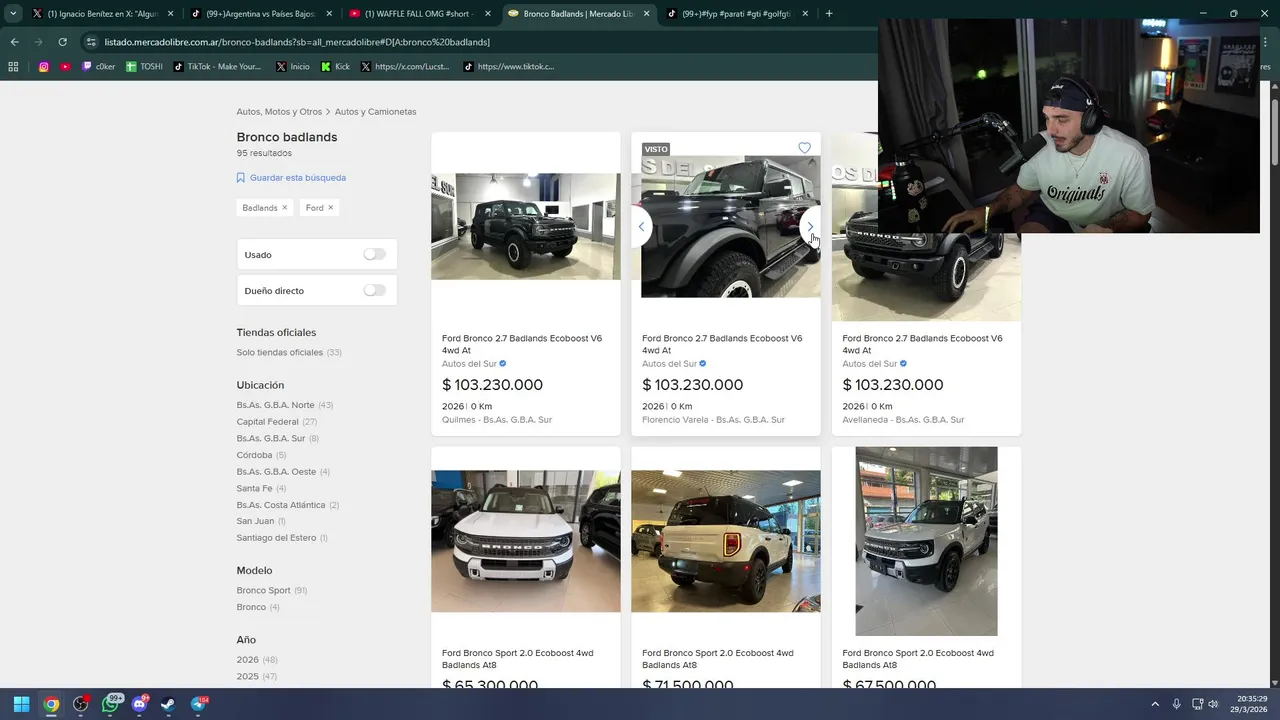The height and width of the screenshot is (720, 1280).
Task: Switch to the Argentina vs Países Bajos tab
Action: (260, 14)
